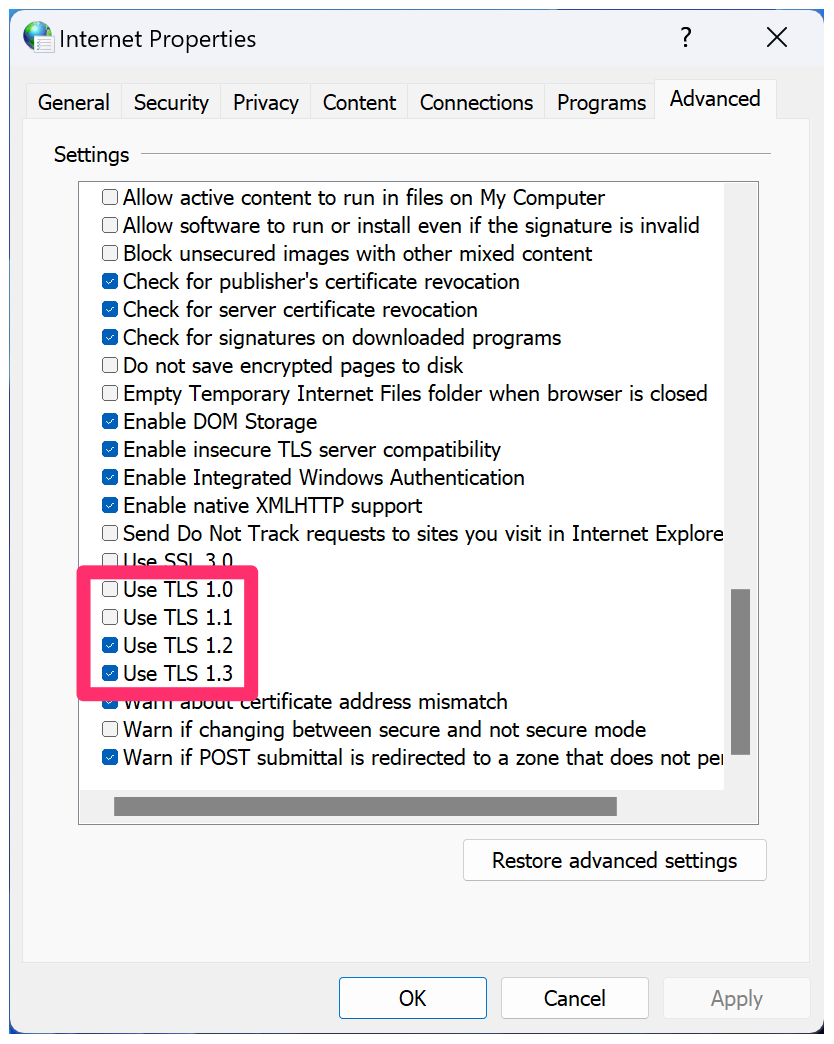Click the Internet Properties globe icon
This screenshot has width=834, height=1044.
tap(39, 38)
